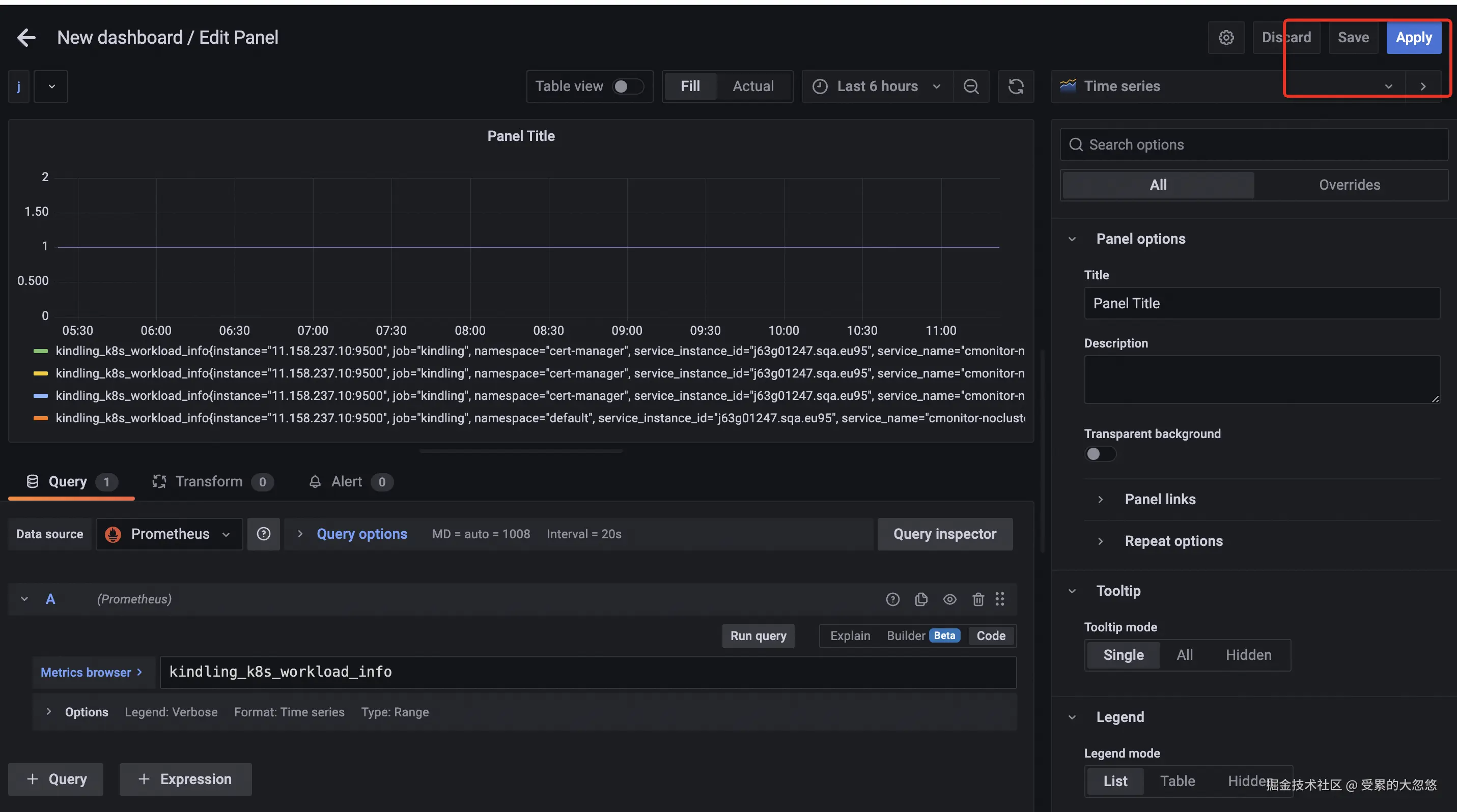Click the zoom out time range icon

pos(971,86)
